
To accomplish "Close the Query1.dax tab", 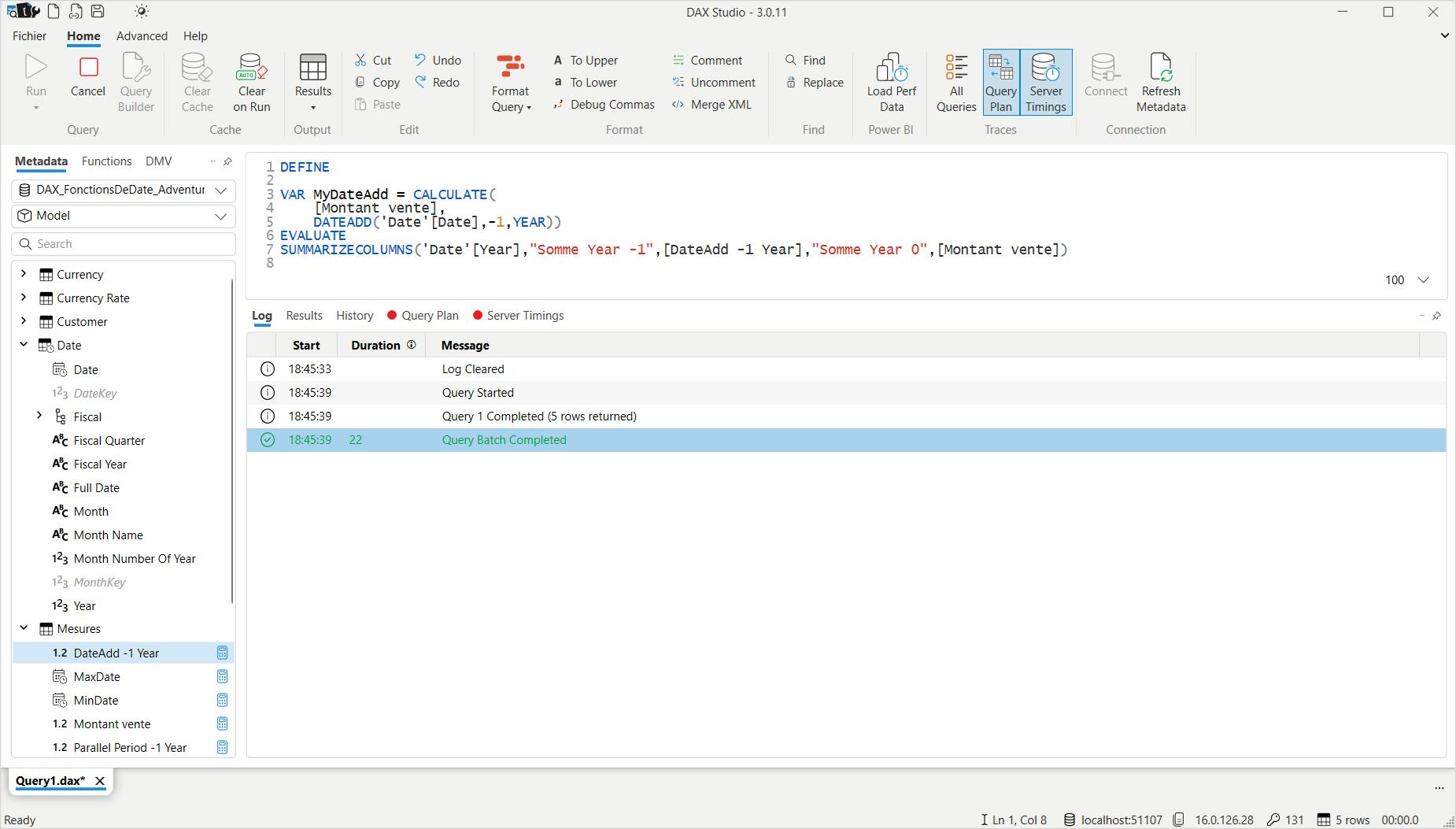I will click(x=100, y=781).
